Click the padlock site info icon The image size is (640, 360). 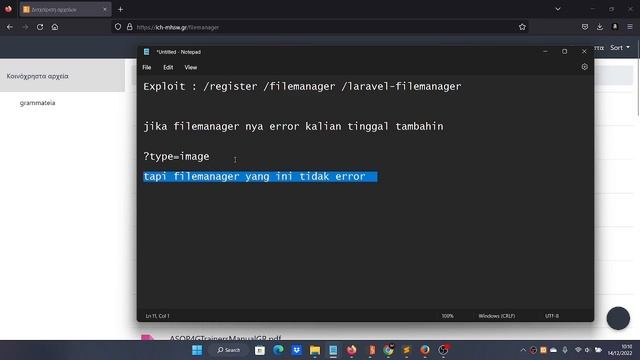[x=129, y=27]
